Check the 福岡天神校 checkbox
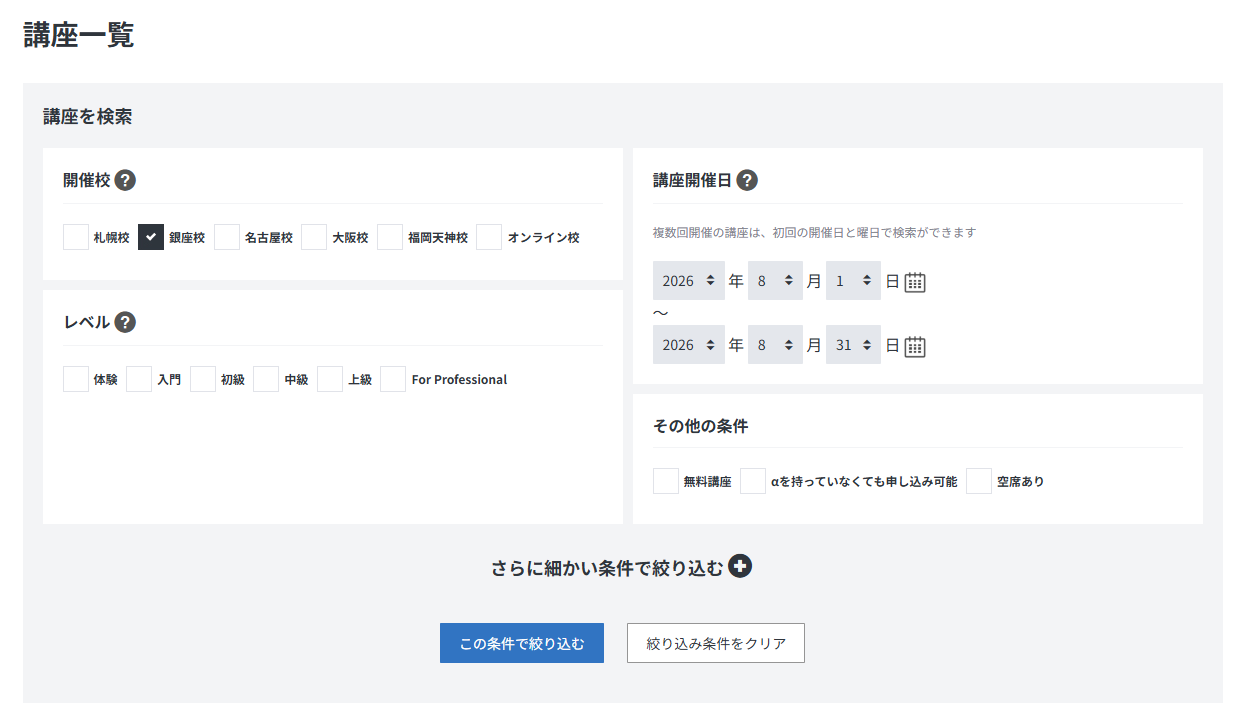Viewport: 1243px width, 724px height. tap(390, 237)
